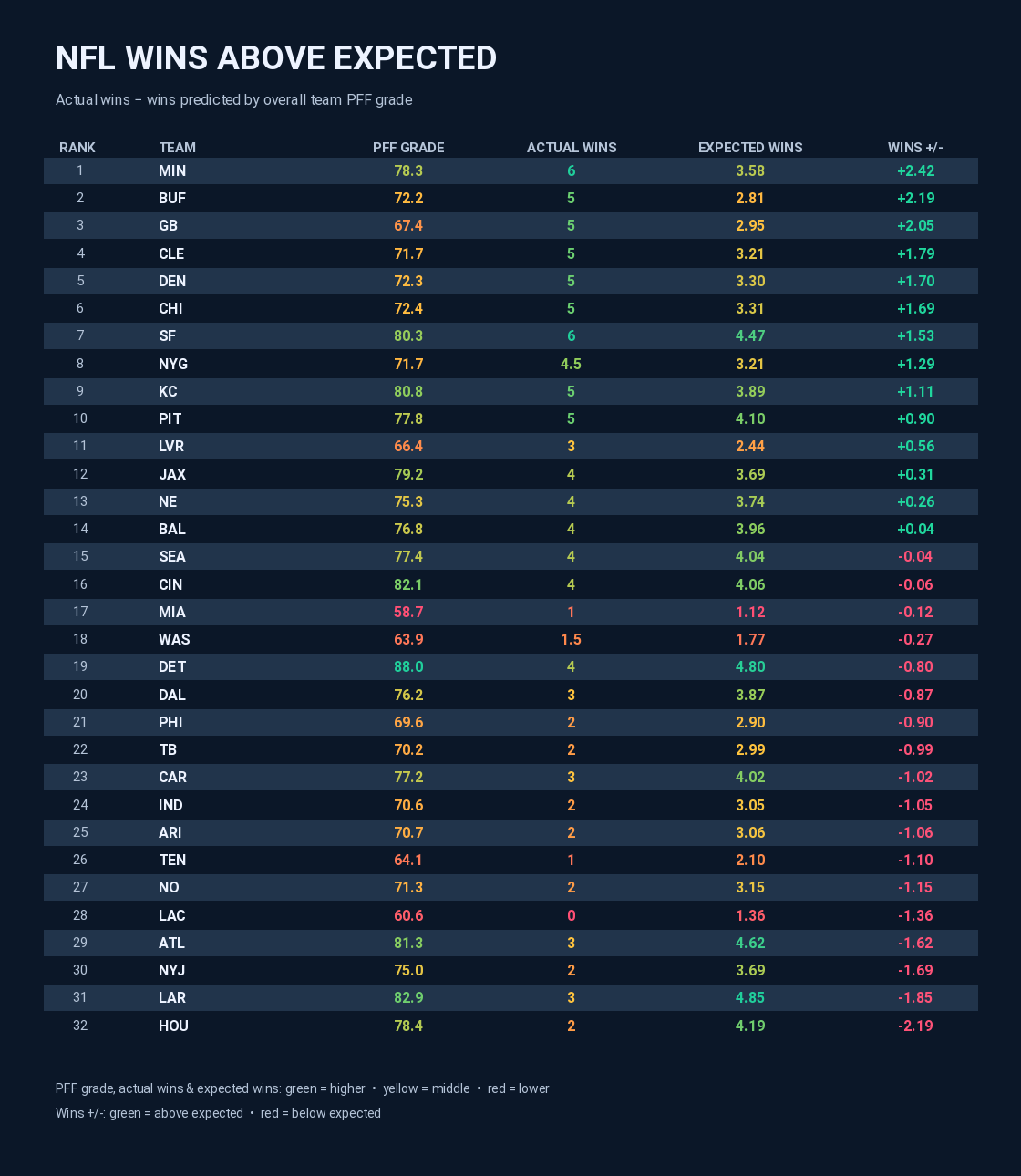Click the WINS +/- column header
Viewport: 1021px width, 1176px height.
click(x=915, y=148)
